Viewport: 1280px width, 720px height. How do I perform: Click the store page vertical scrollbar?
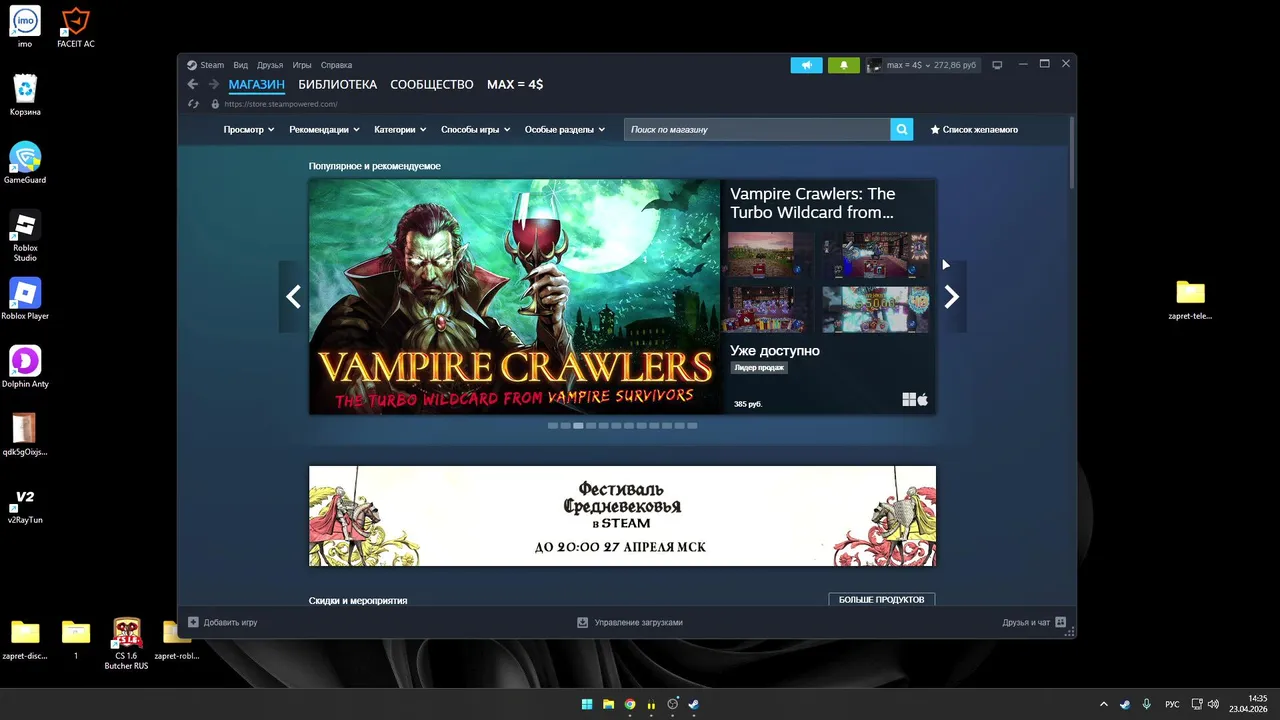(x=1072, y=153)
